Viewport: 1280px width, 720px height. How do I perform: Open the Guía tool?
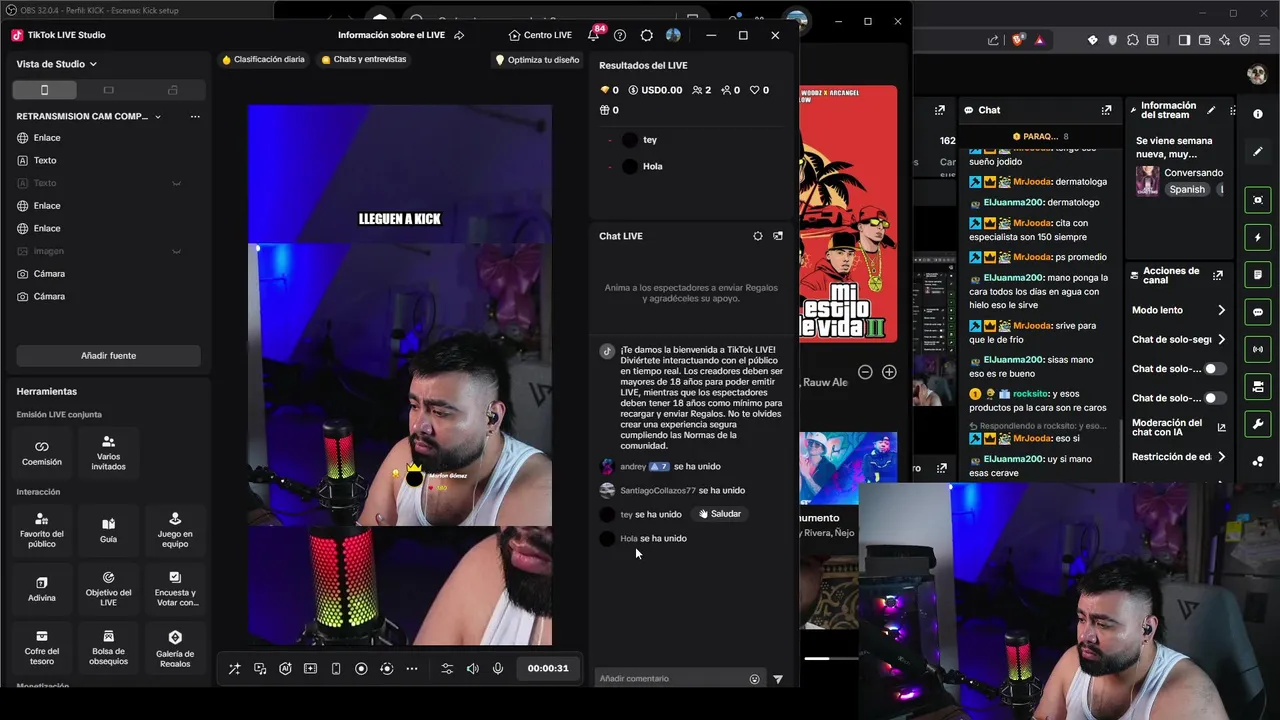(108, 531)
